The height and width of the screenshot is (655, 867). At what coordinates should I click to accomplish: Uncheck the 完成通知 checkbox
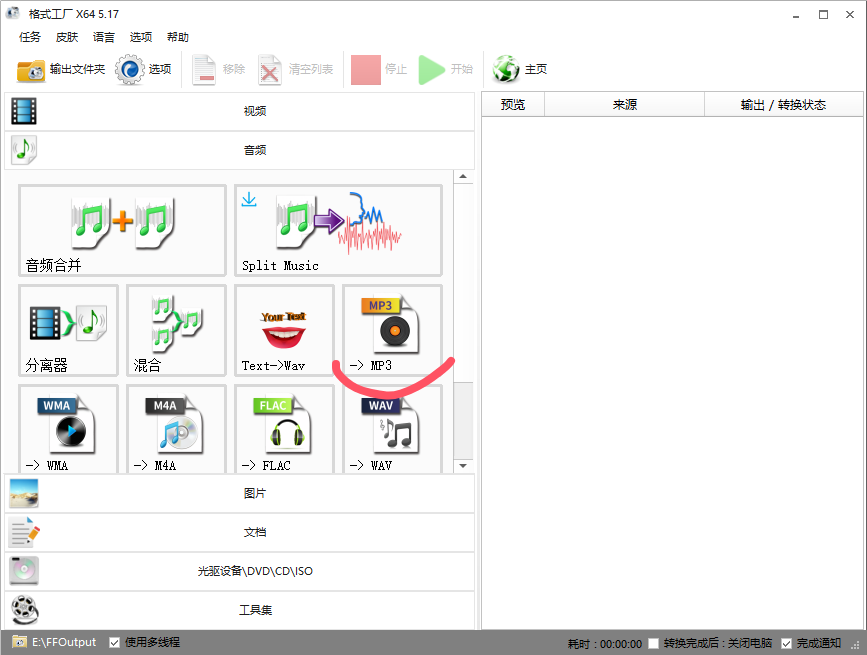(x=787, y=643)
